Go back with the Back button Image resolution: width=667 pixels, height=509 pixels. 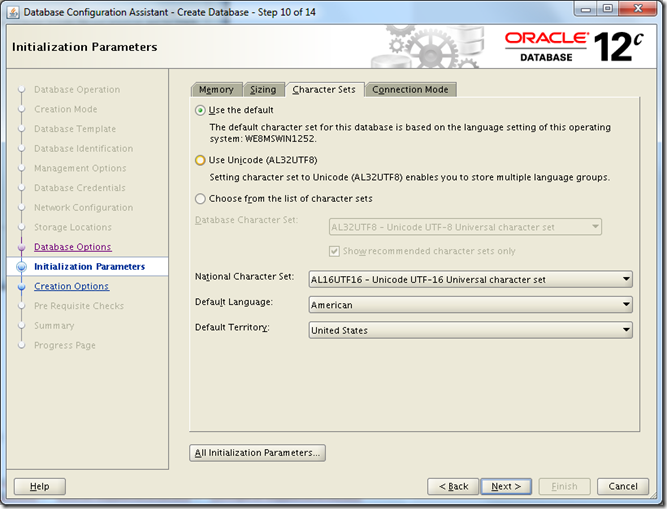452,487
